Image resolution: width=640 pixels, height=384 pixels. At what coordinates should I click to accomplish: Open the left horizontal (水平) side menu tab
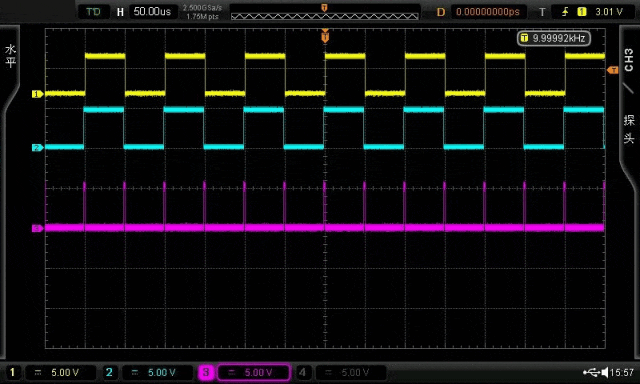pos(10,56)
